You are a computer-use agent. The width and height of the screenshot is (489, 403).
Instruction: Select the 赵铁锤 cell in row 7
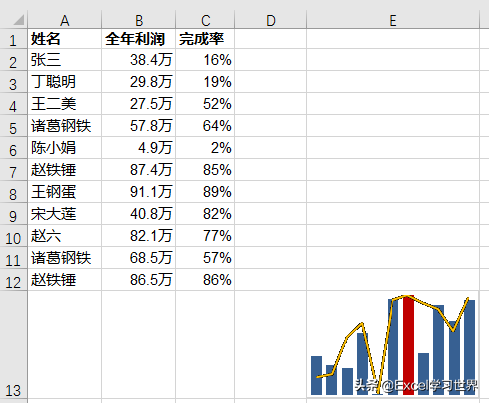(x=65, y=170)
